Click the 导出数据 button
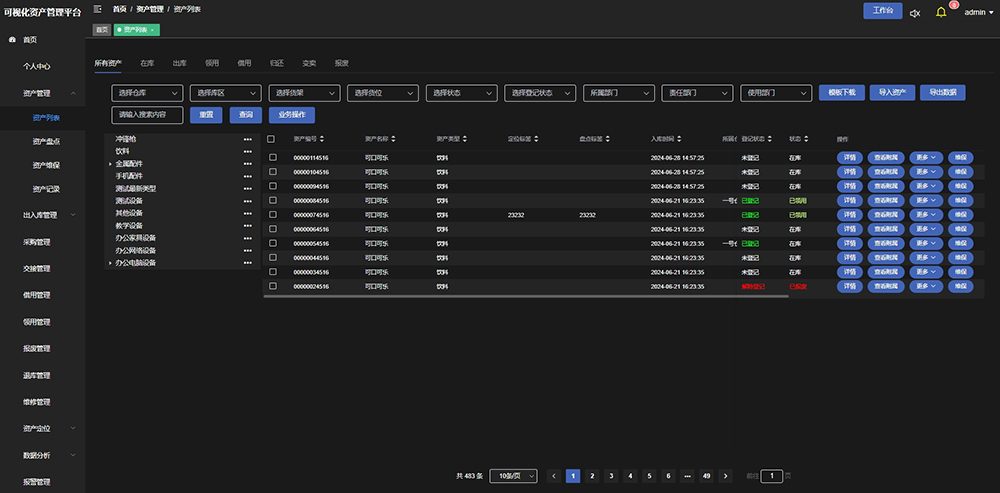The image size is (1000, 493). click(x=942, y=93)
